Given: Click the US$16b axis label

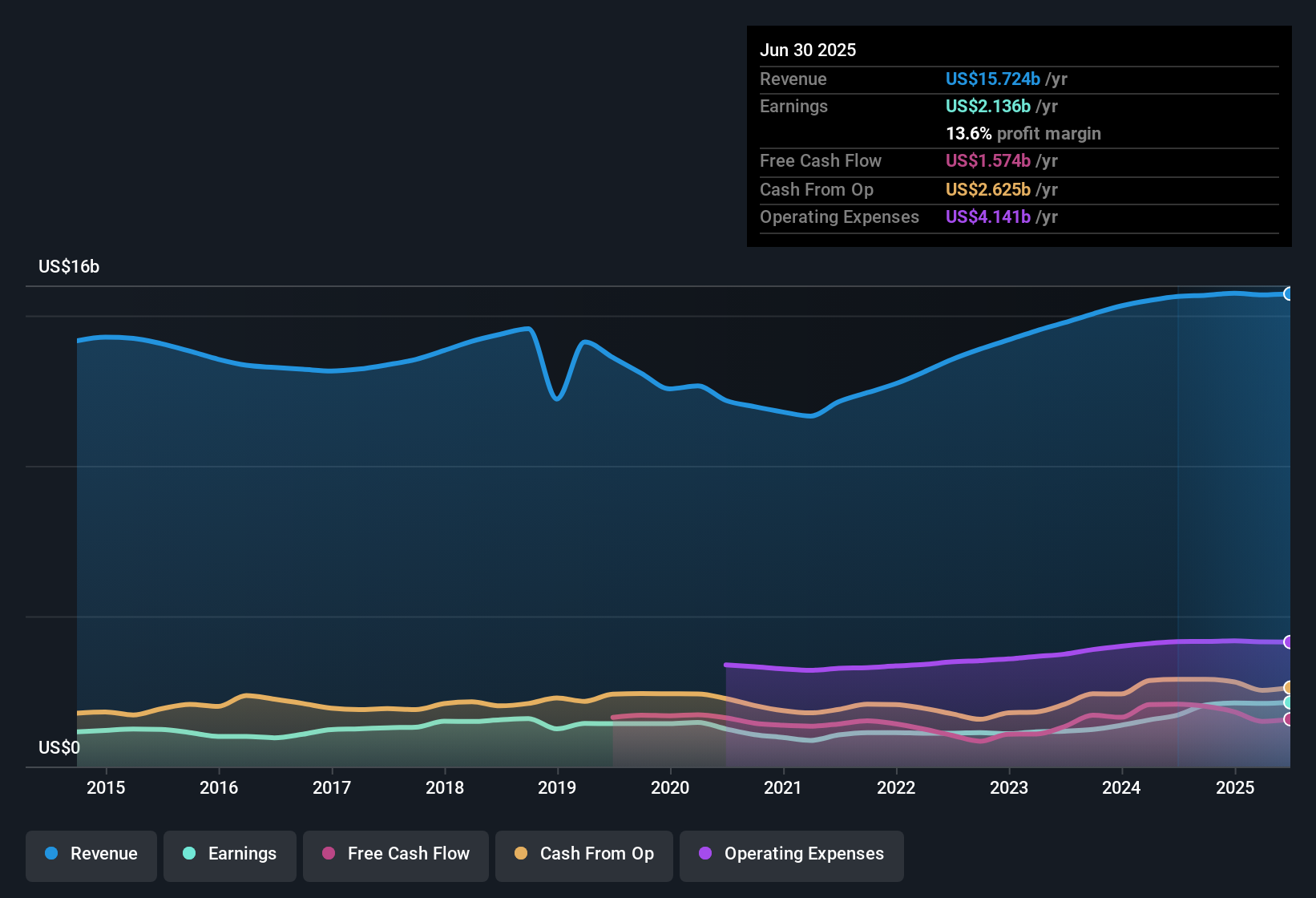Looking at the screenshot, I should tap(69, 266).
